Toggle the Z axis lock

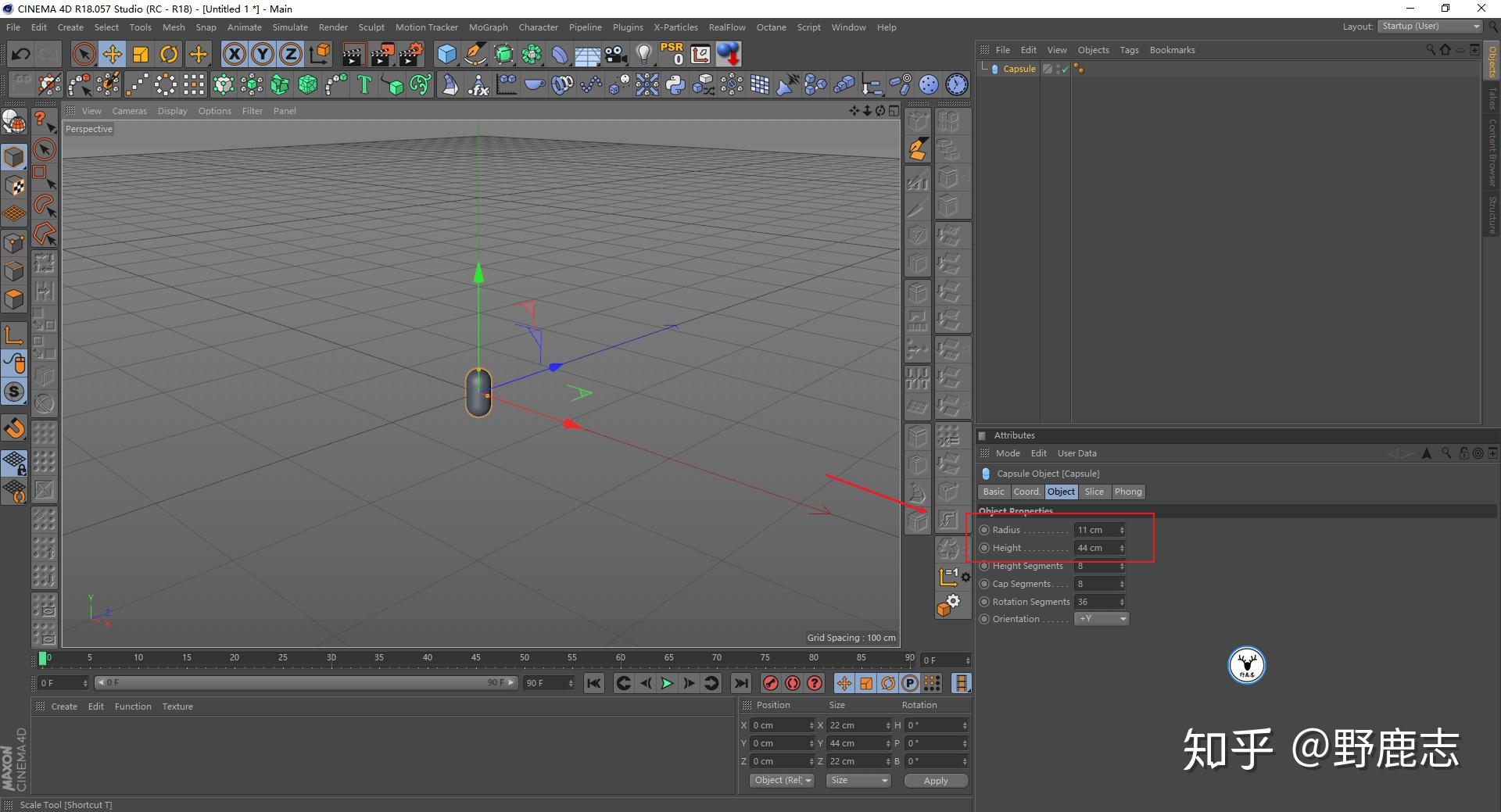(290, 54)
